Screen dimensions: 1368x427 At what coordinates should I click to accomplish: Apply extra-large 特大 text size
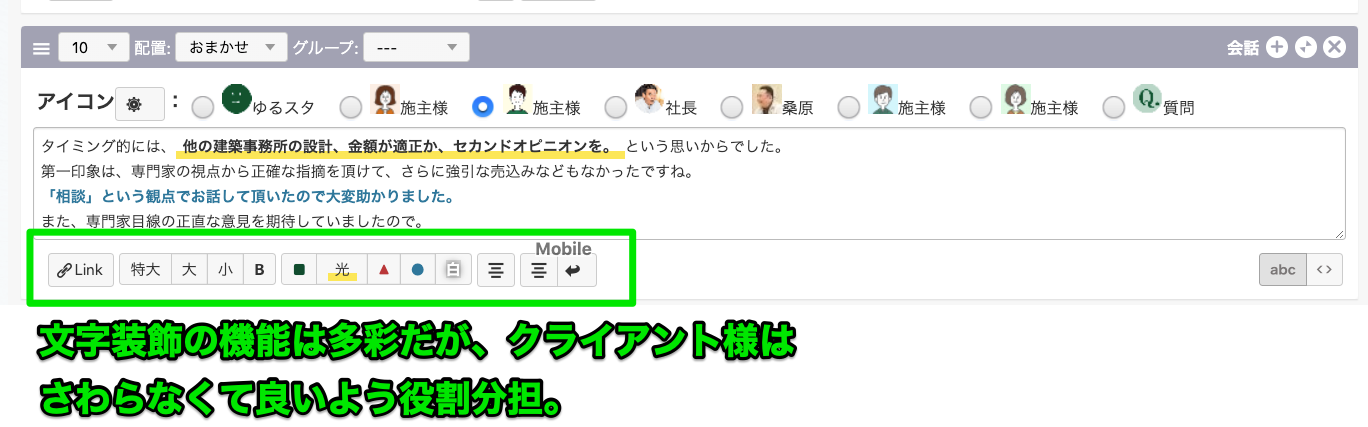pyautogui.click(x=146, y=270)
